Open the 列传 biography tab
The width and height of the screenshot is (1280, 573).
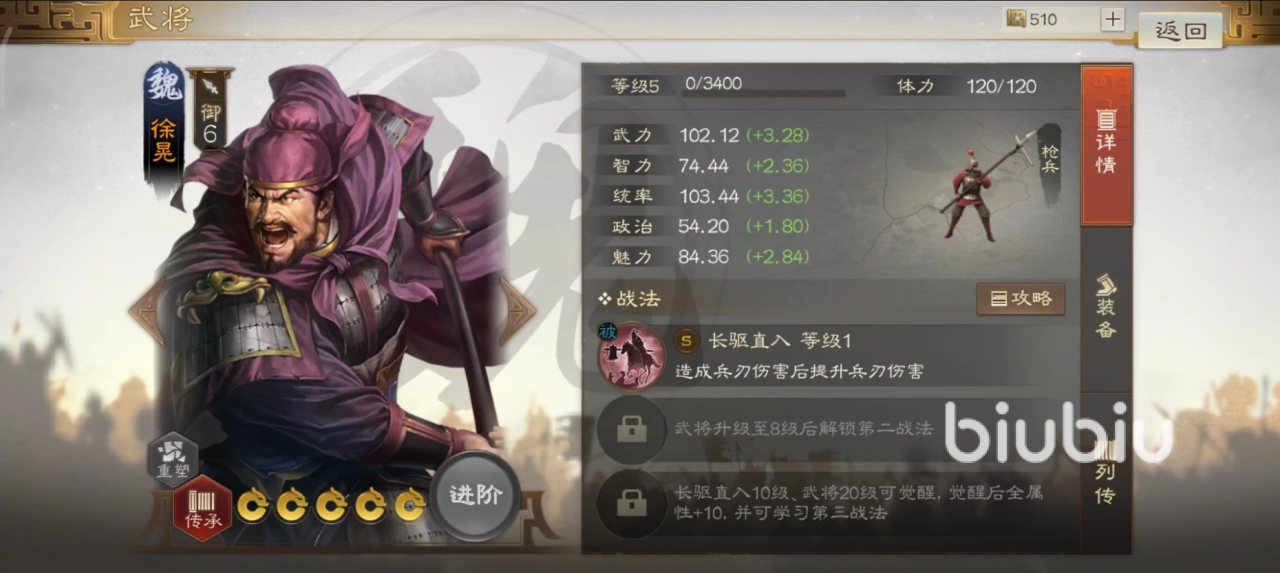[1106, 472]
